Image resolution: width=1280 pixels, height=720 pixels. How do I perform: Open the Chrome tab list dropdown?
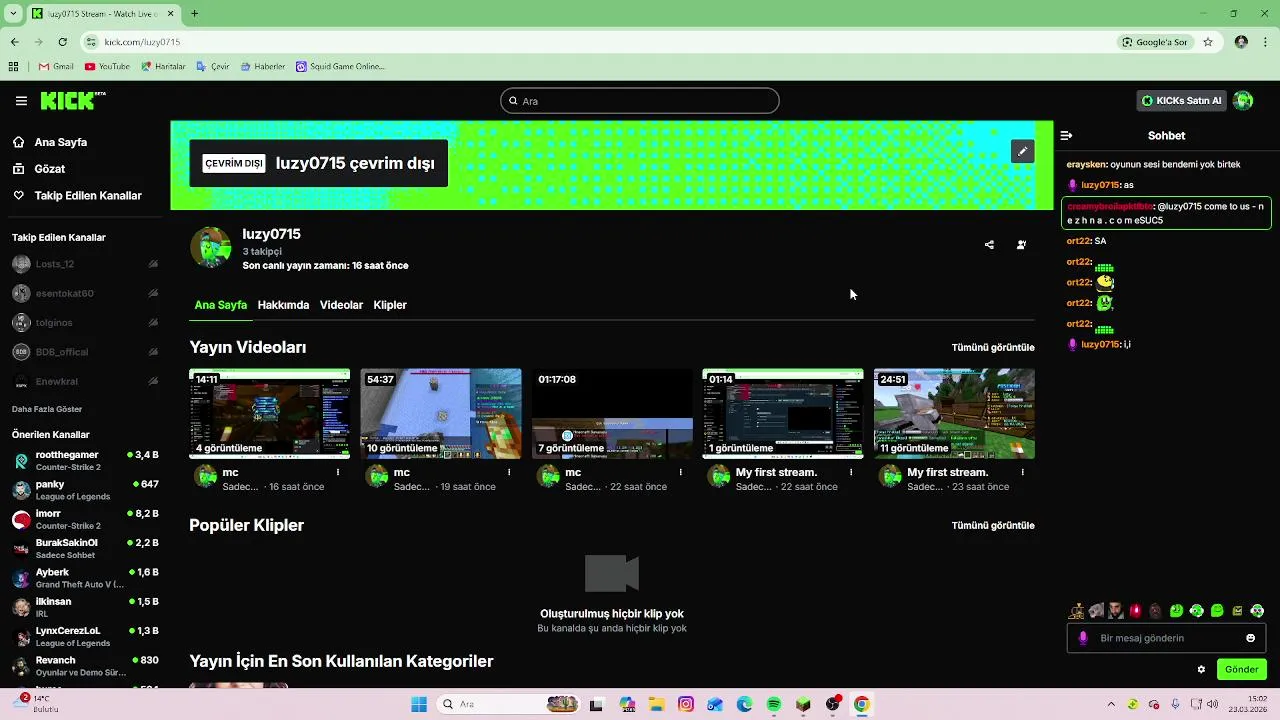point(14,14)
